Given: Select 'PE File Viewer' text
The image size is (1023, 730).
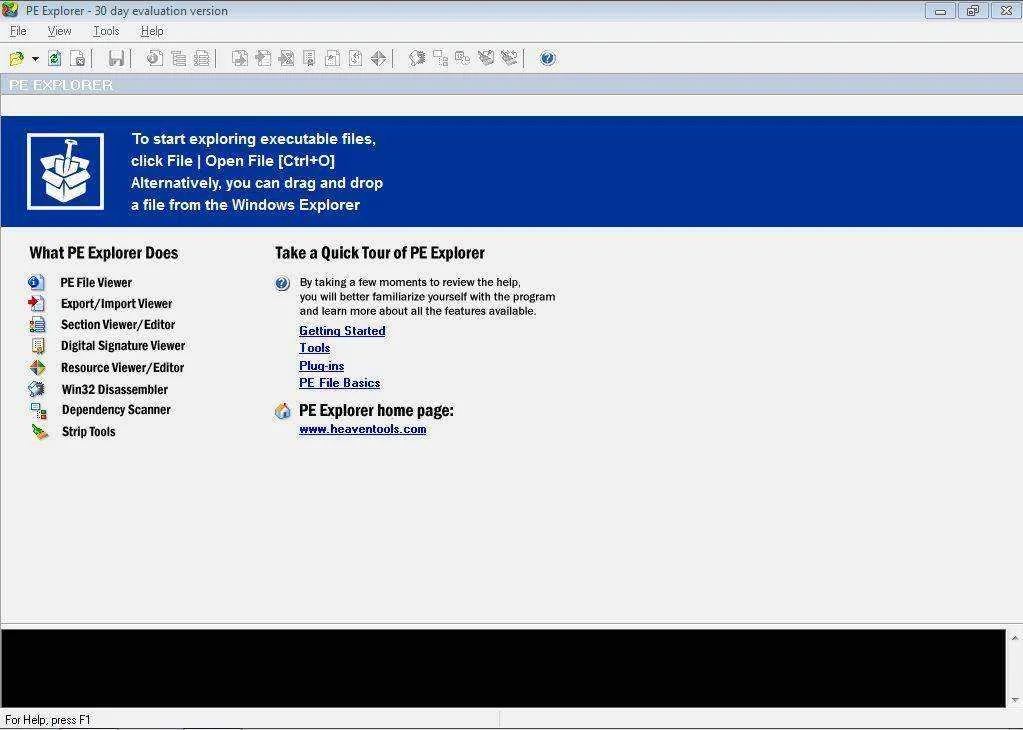Looking at the screenshot, I should click(96, 282).
